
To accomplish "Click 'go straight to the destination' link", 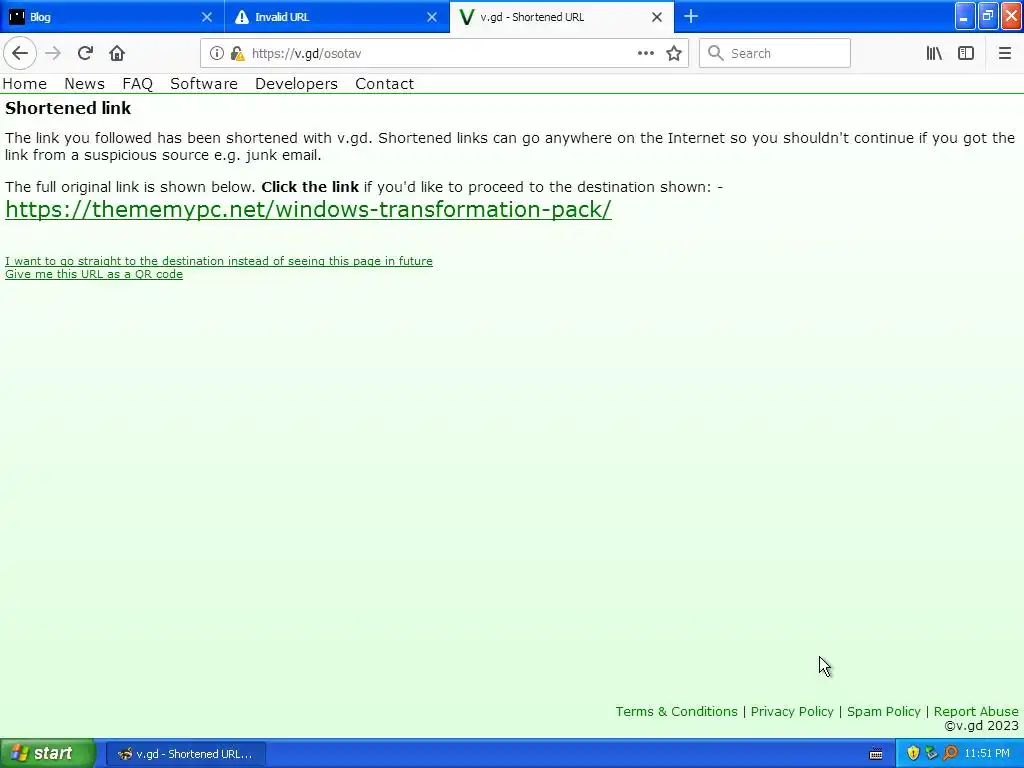I will [219, 261].
